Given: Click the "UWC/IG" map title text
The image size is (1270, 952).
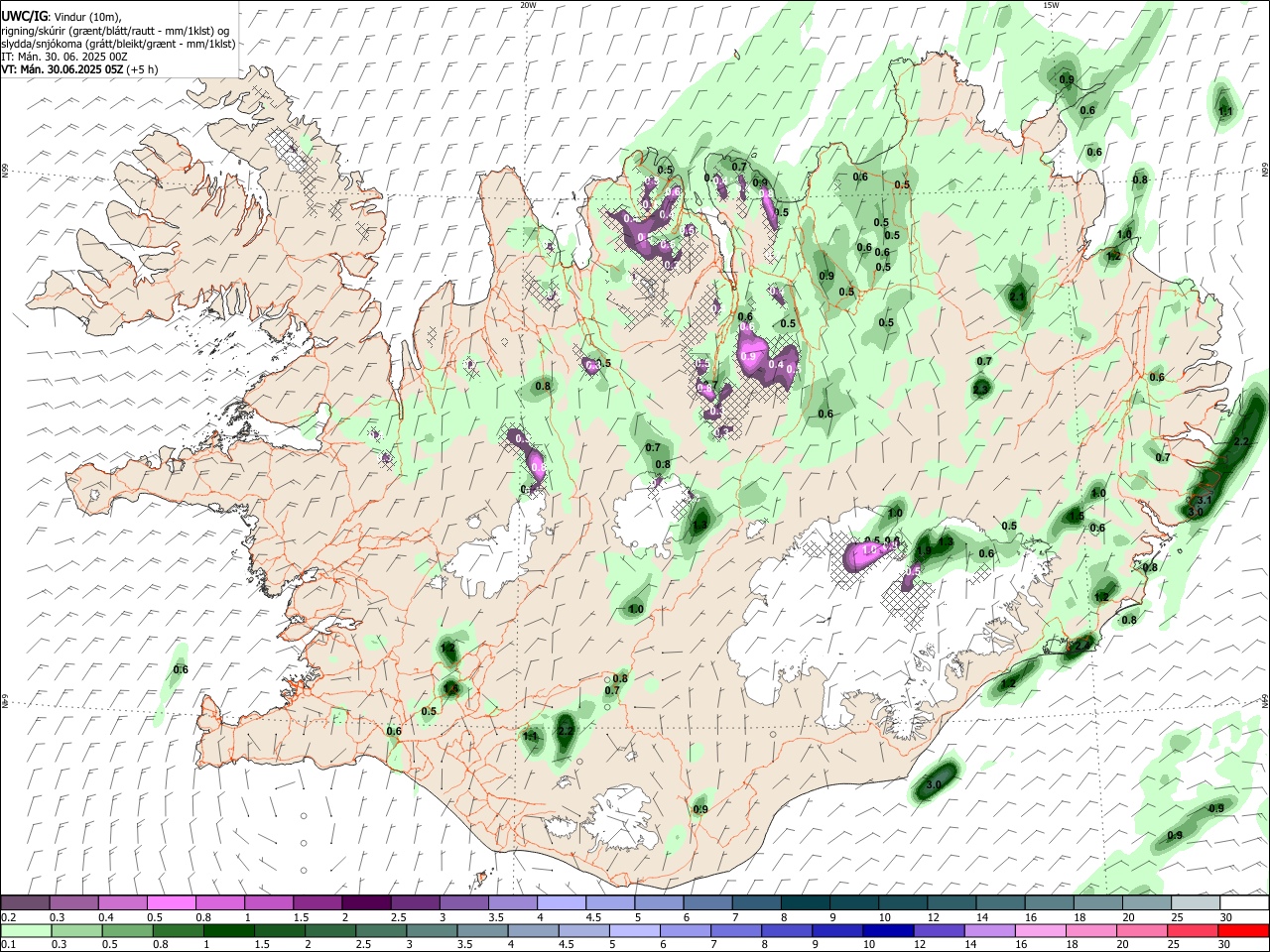Looking at the screenshot, I should pos(24,17).
